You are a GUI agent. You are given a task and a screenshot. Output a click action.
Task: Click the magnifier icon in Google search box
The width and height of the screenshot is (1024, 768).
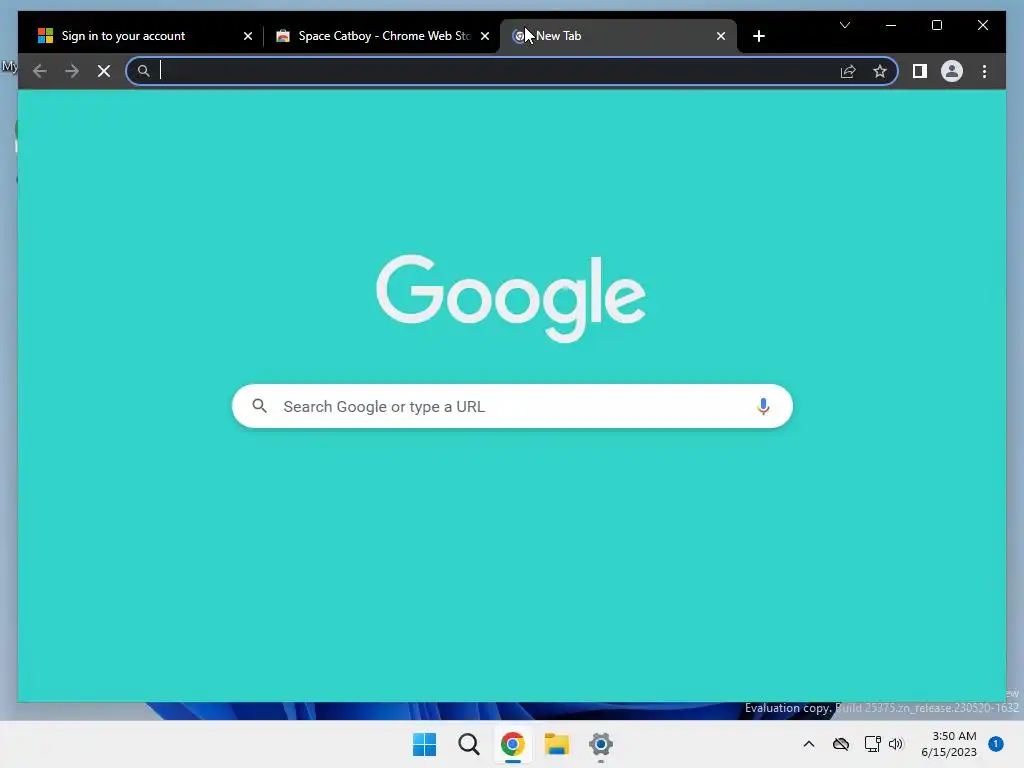pyautogui.click(x=259, y=406)
